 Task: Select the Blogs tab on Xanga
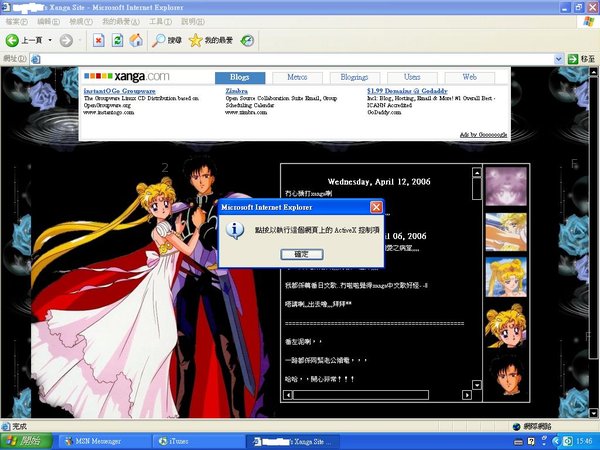pyautogui.click(x=240, y=77)
